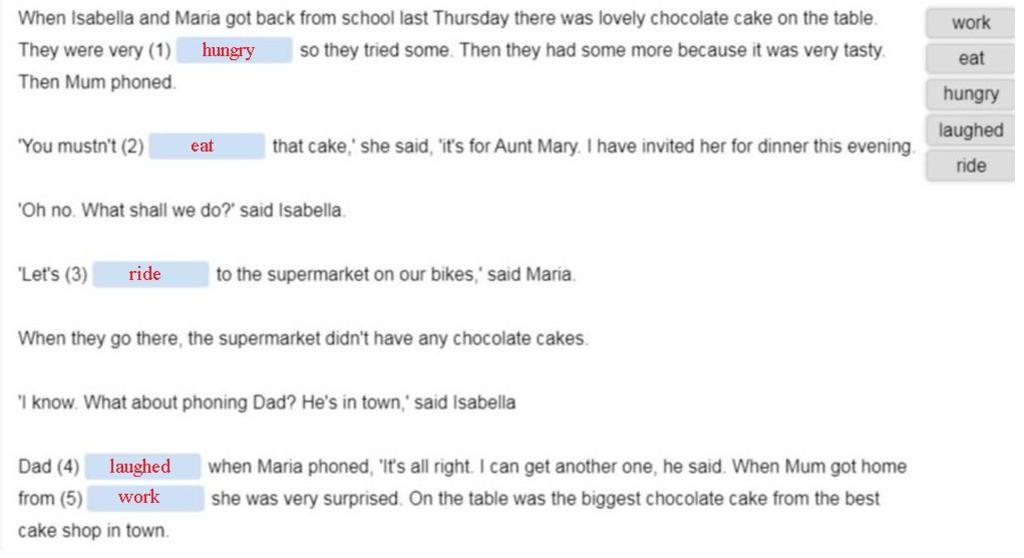This screenshot has width=1024, height=558.
Task: Pick the 'hungry' word tile in word bank
Action: pos(970,94)
